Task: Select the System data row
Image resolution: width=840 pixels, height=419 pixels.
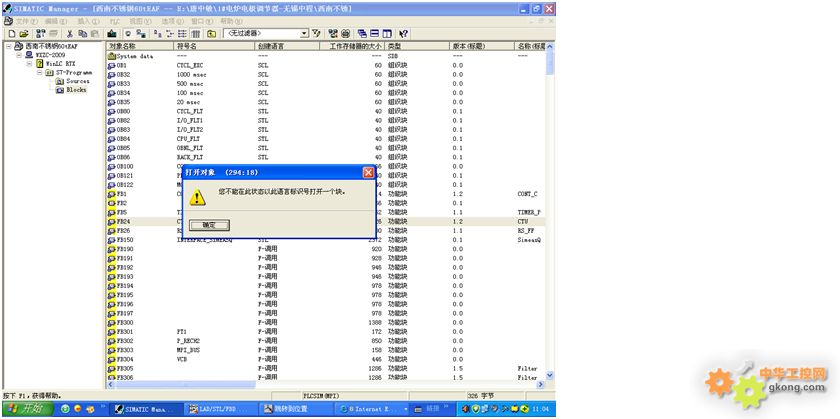Action: click(131, 56)
